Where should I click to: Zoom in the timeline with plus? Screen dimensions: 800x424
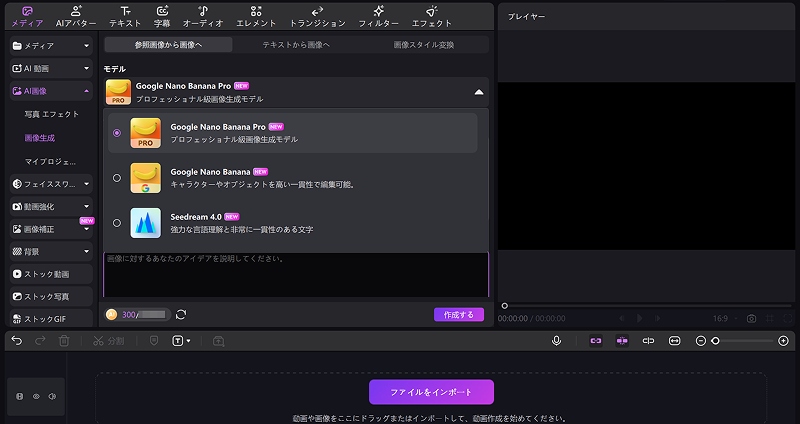[784, 341]
